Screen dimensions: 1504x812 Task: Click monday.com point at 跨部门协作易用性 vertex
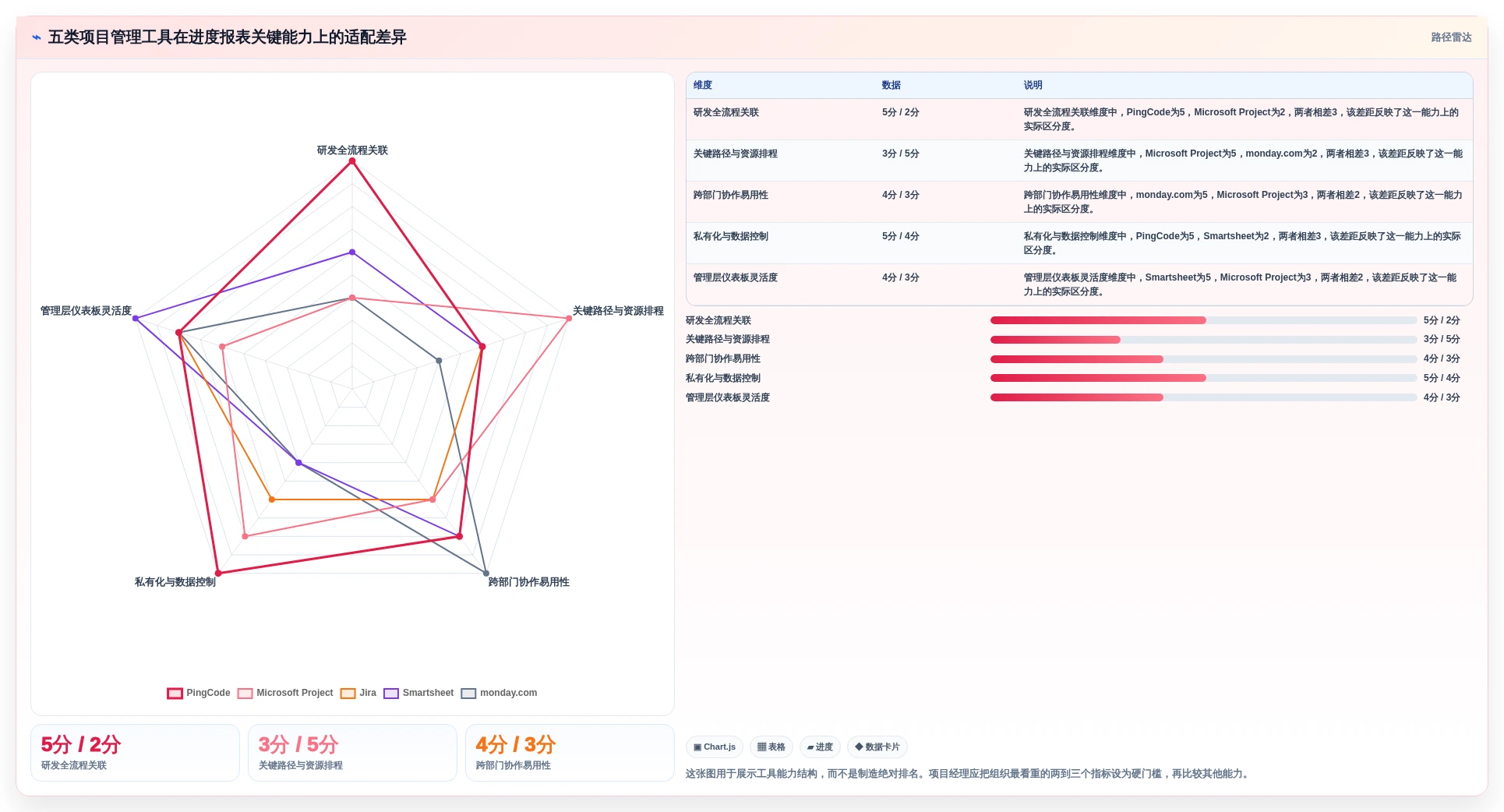pyautogui.click(x=486, y=574)
